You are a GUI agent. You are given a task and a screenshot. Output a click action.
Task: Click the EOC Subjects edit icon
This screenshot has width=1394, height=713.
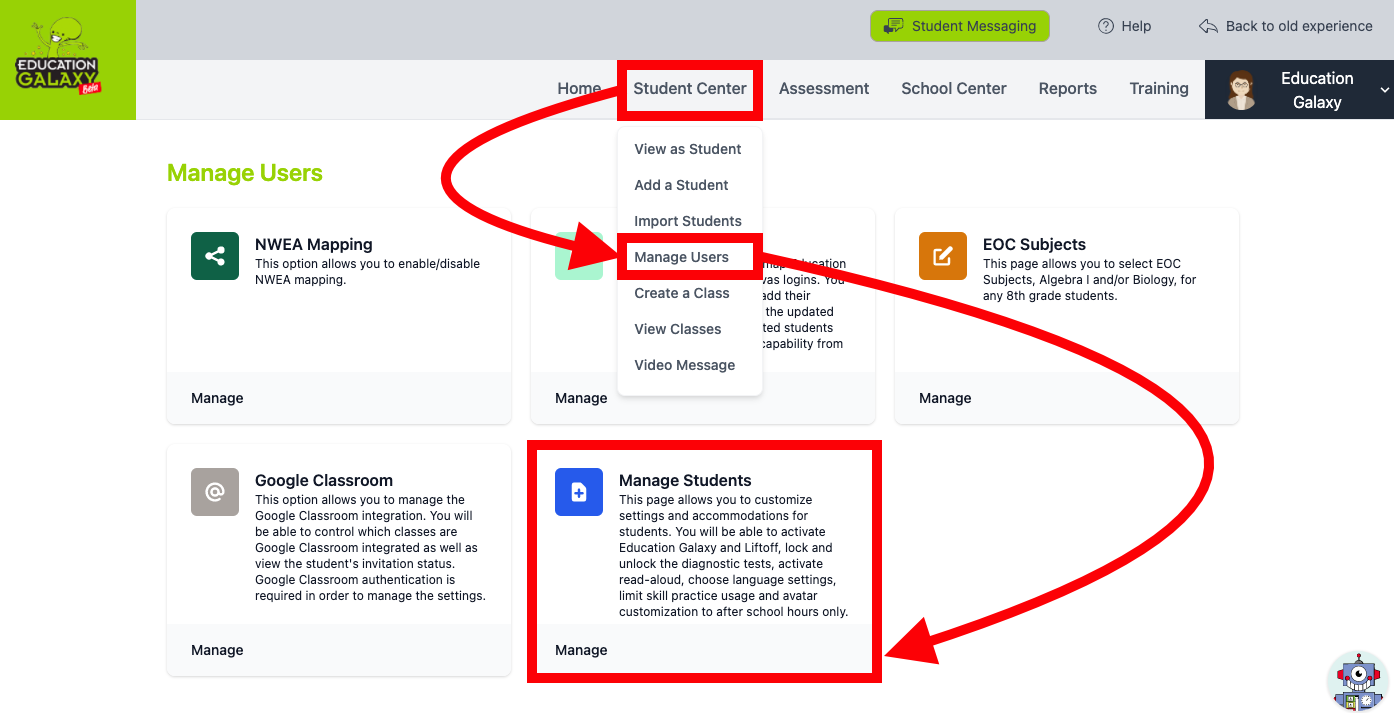coord(943,256)
